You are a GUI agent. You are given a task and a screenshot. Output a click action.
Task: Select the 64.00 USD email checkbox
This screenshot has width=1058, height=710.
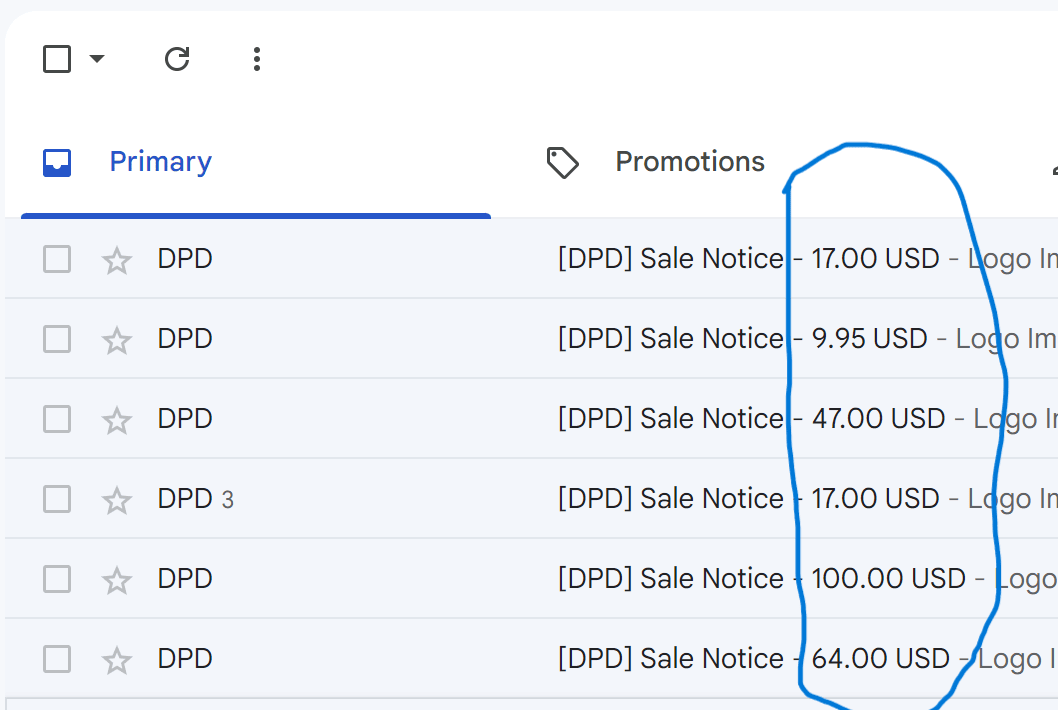coord(57,659)
